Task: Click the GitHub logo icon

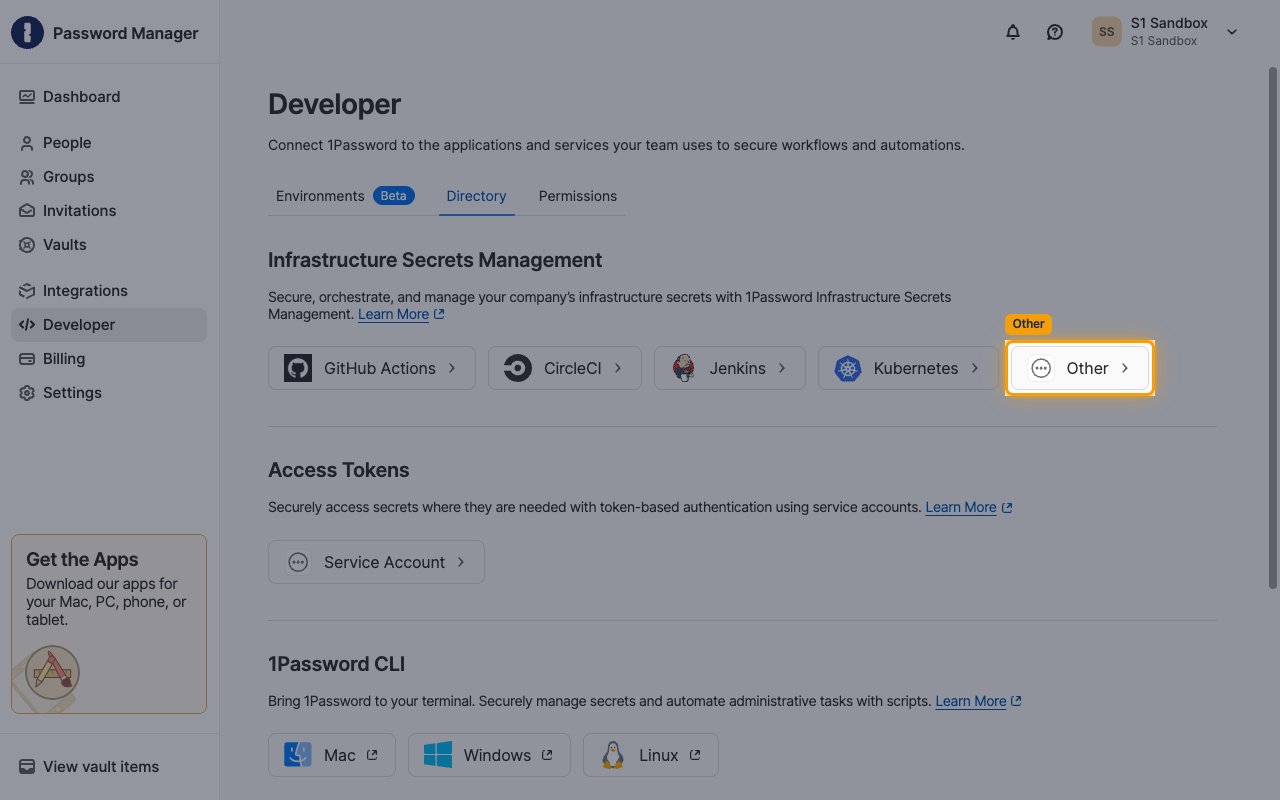Action: click(x=298, y=368)
